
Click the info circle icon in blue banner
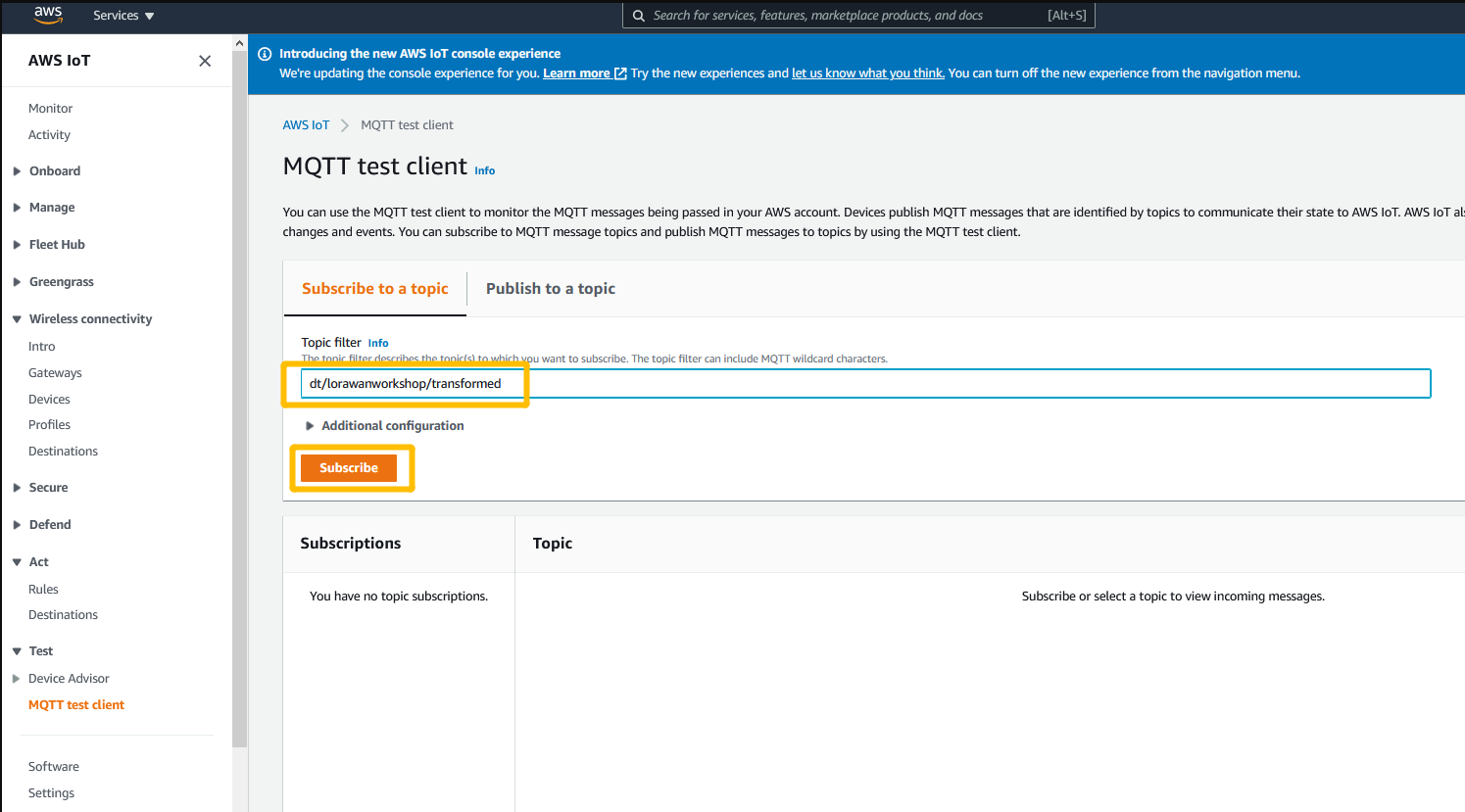point(265,54)
